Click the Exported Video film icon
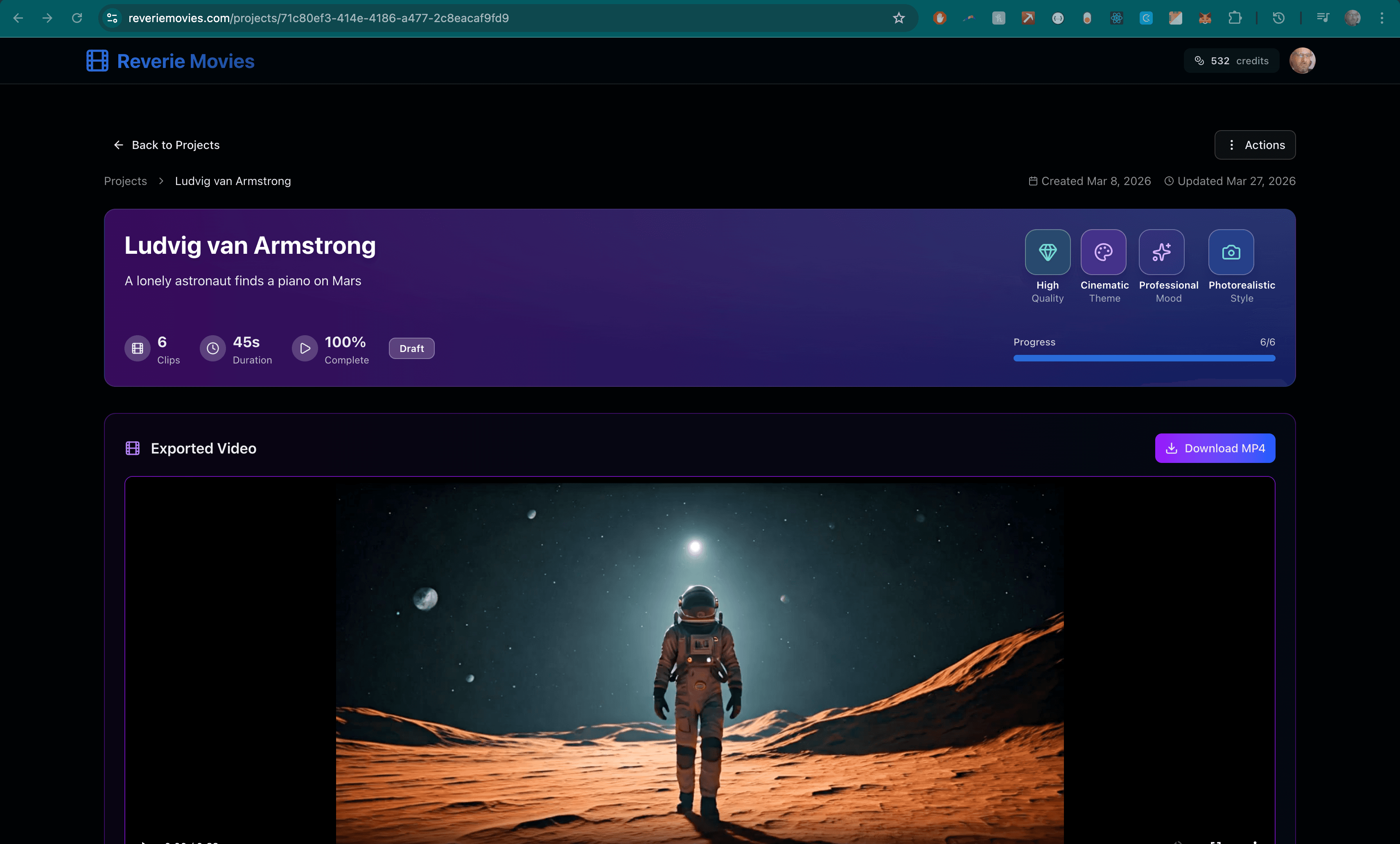Screen dimensions: 1400x844 [132, 448]
